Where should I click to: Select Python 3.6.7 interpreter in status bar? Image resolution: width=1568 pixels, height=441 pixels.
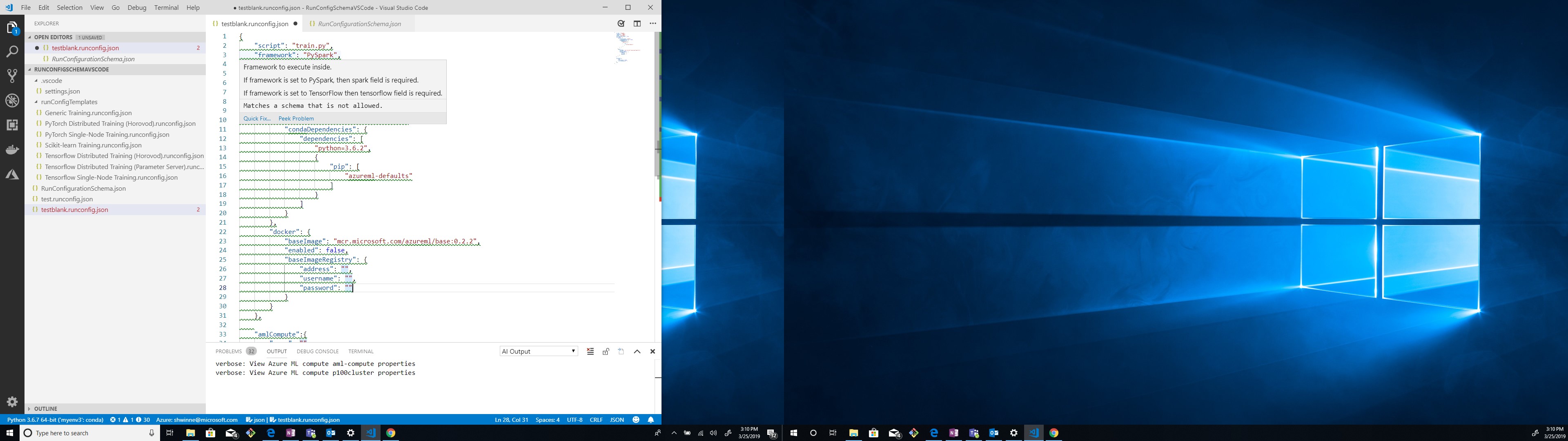[56, 420]
